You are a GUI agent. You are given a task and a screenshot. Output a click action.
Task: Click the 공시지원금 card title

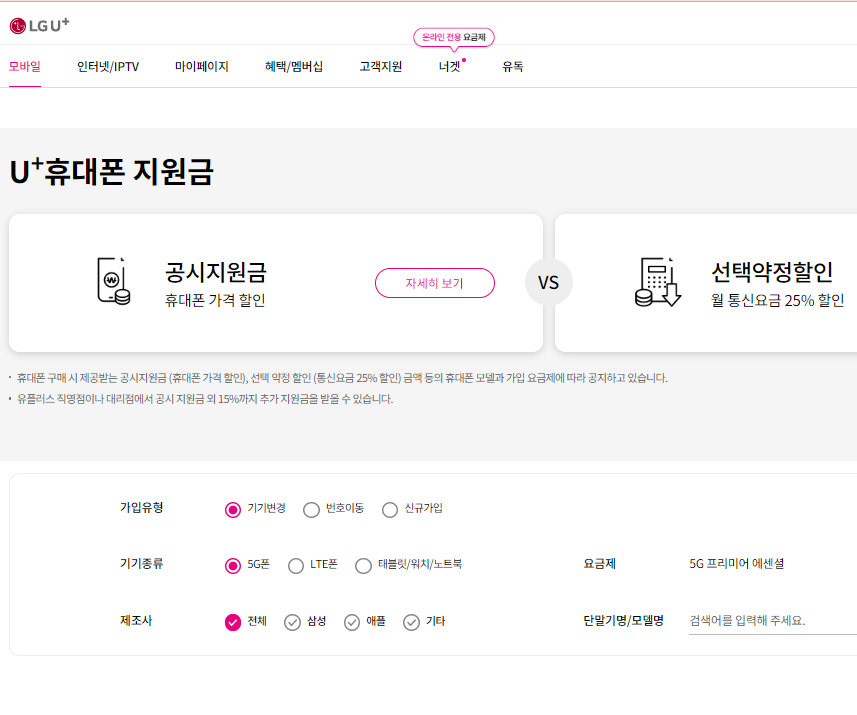tap(215, 272)
